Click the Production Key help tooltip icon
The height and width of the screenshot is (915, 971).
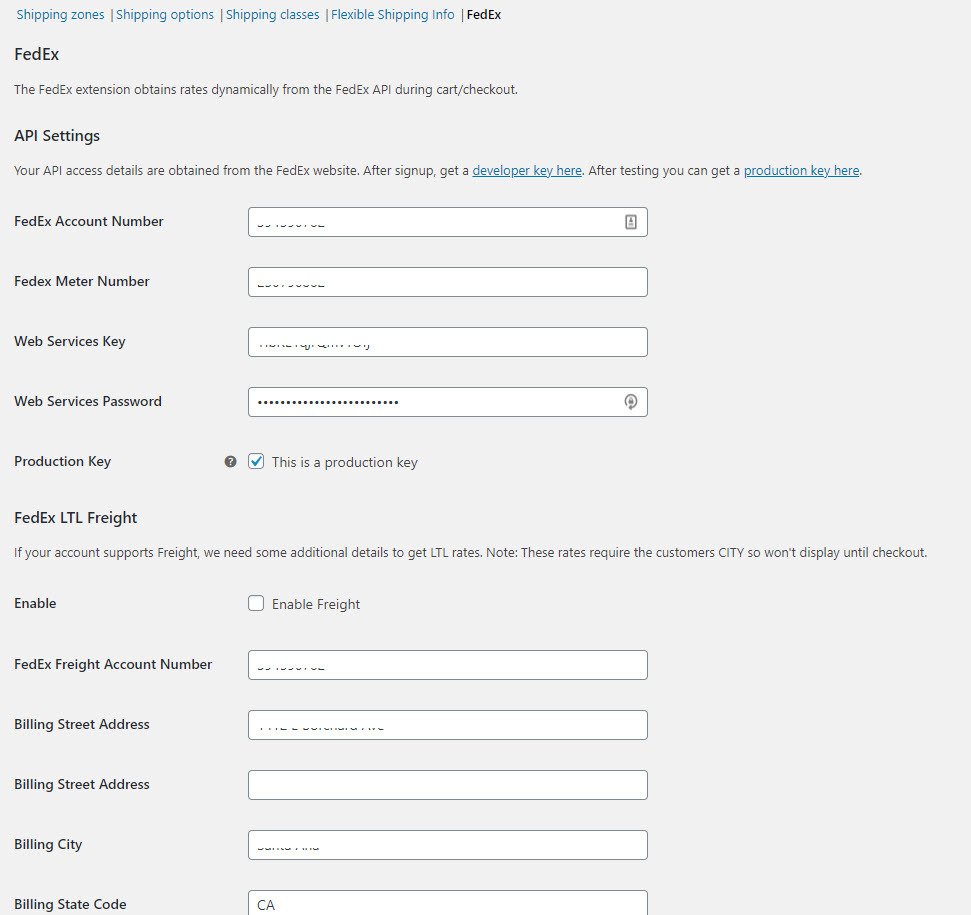click(x=230, y=461)
